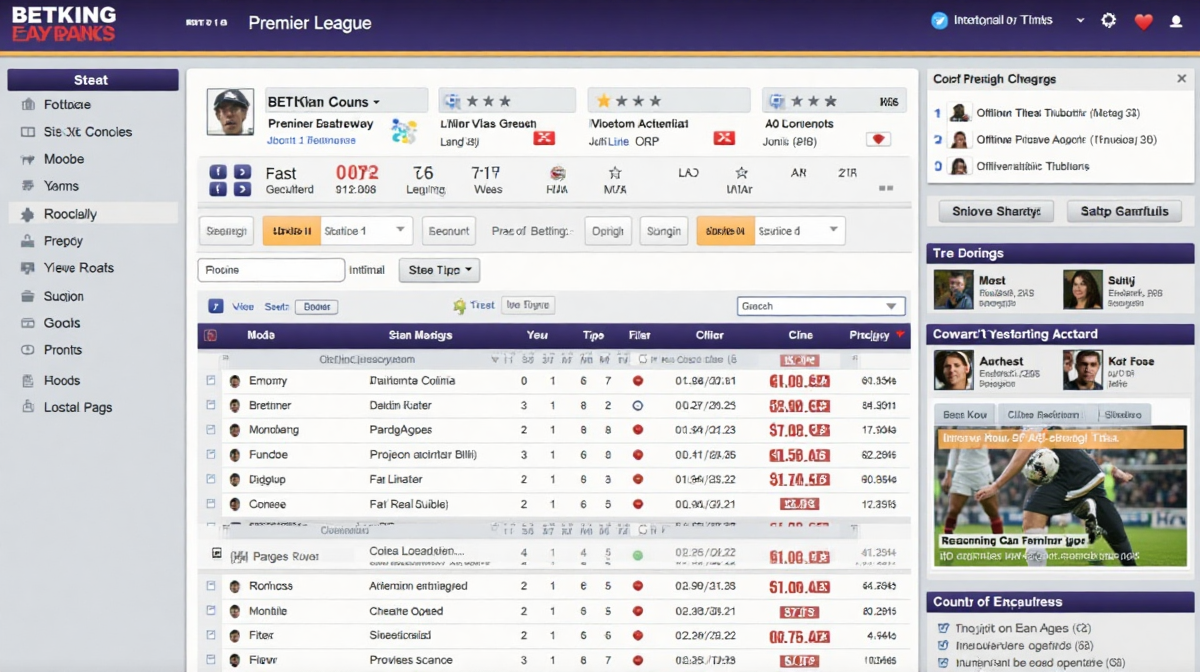Click the Twitter bird icon in header
Screen dimensions: 1200x672
[939, 21]
